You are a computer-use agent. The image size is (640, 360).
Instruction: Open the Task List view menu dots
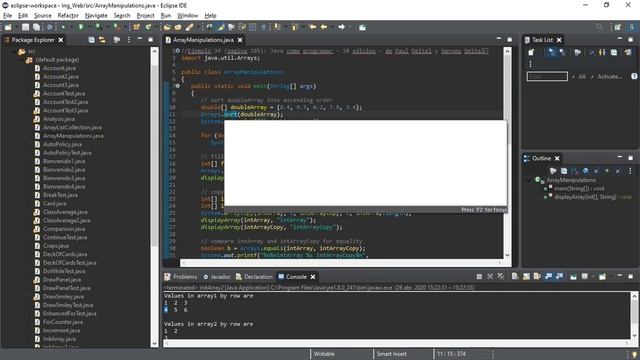click(530, 64)
